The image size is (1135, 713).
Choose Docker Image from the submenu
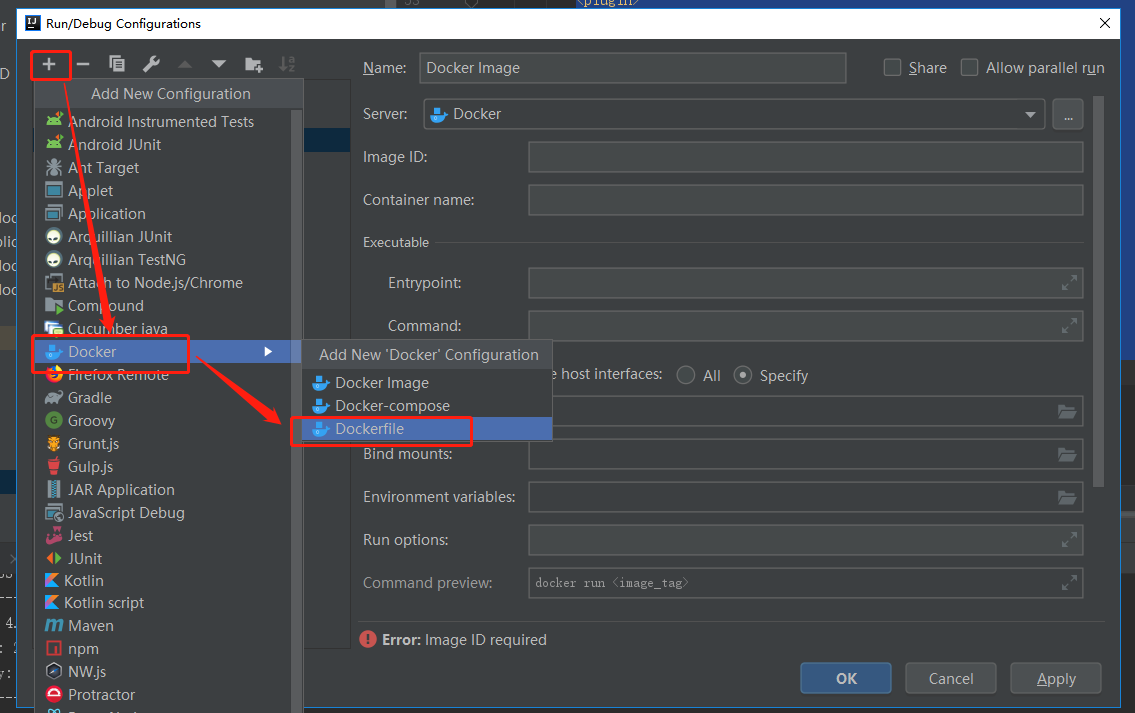pos(427,383)
